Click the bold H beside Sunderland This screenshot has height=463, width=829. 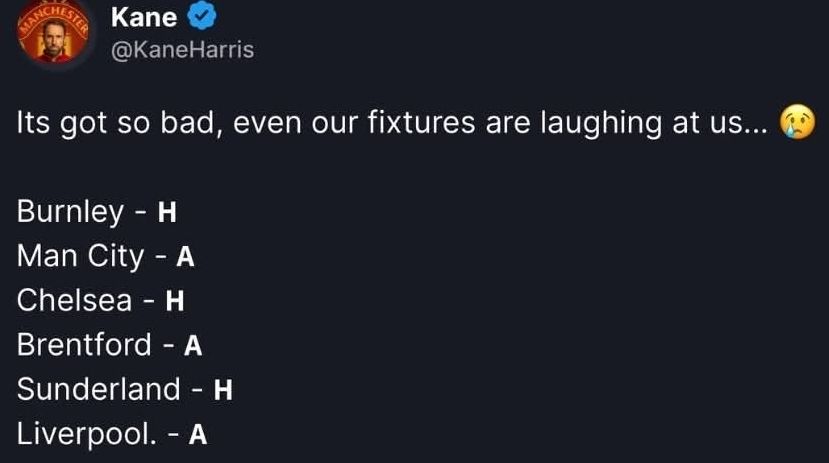(224, 390)
